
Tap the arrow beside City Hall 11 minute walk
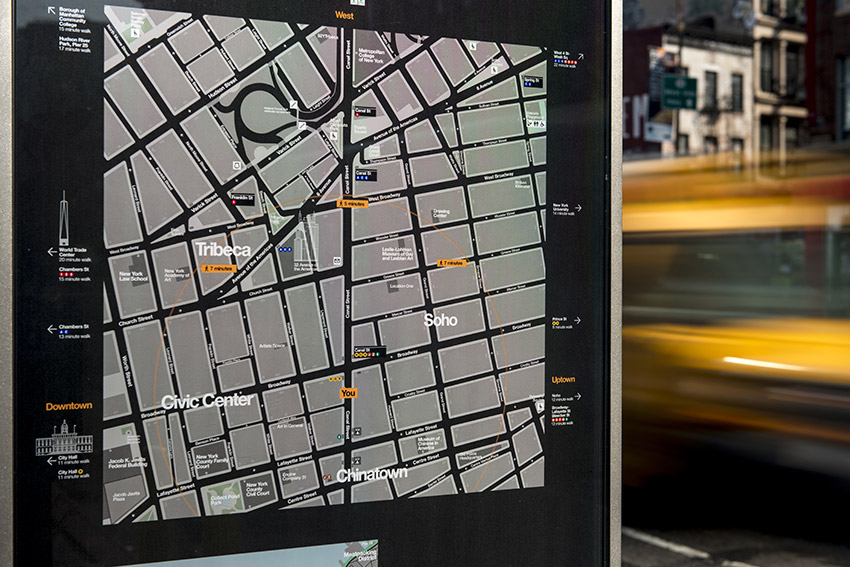(x=52, y=461)
